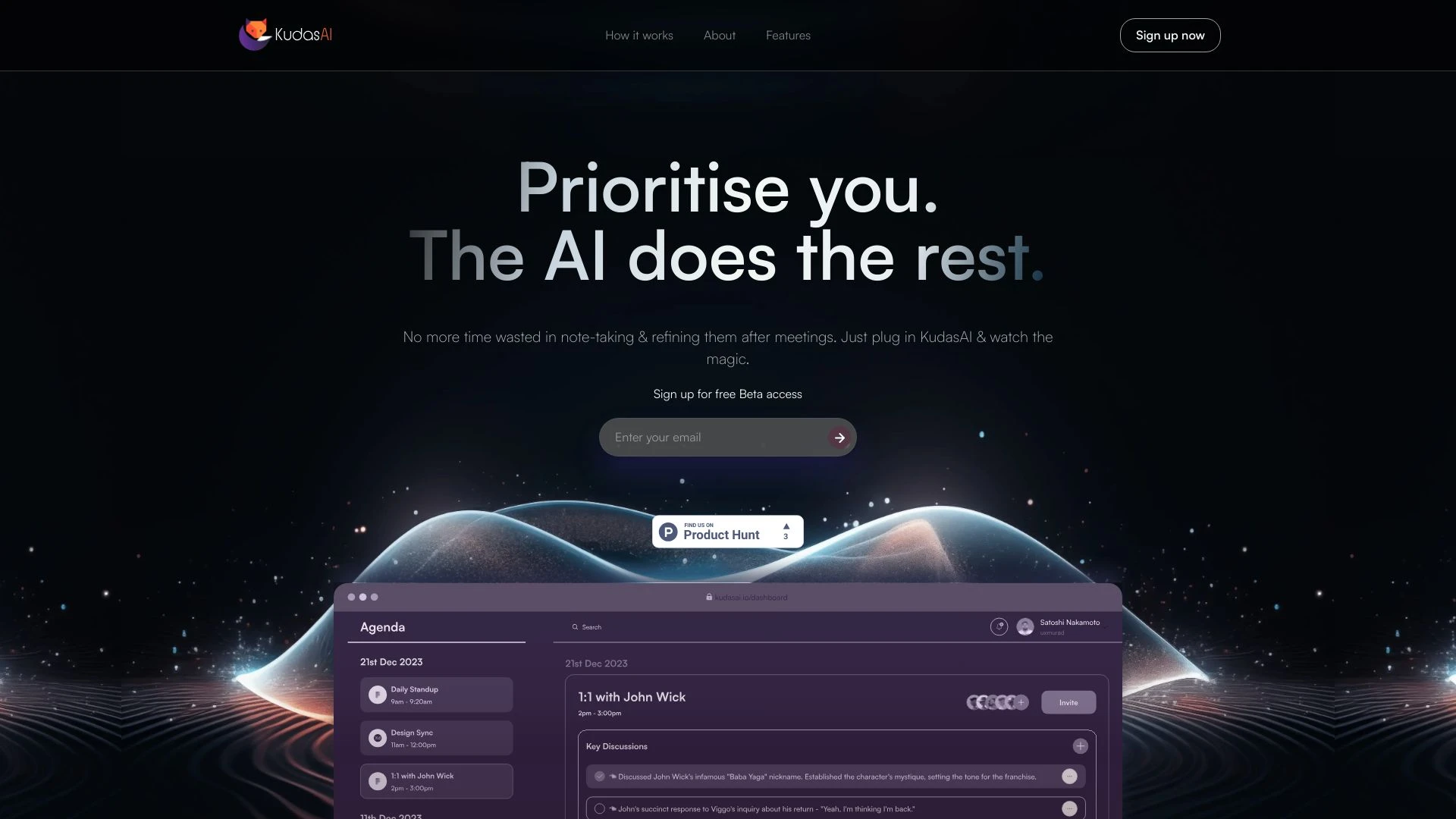Click the Daily Standup meeting icon
The image size is (1456, 819).
pos(378,694)
